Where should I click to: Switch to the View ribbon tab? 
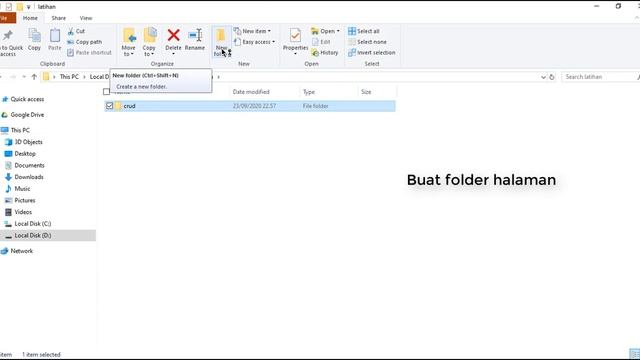click(x=86, y=18)
